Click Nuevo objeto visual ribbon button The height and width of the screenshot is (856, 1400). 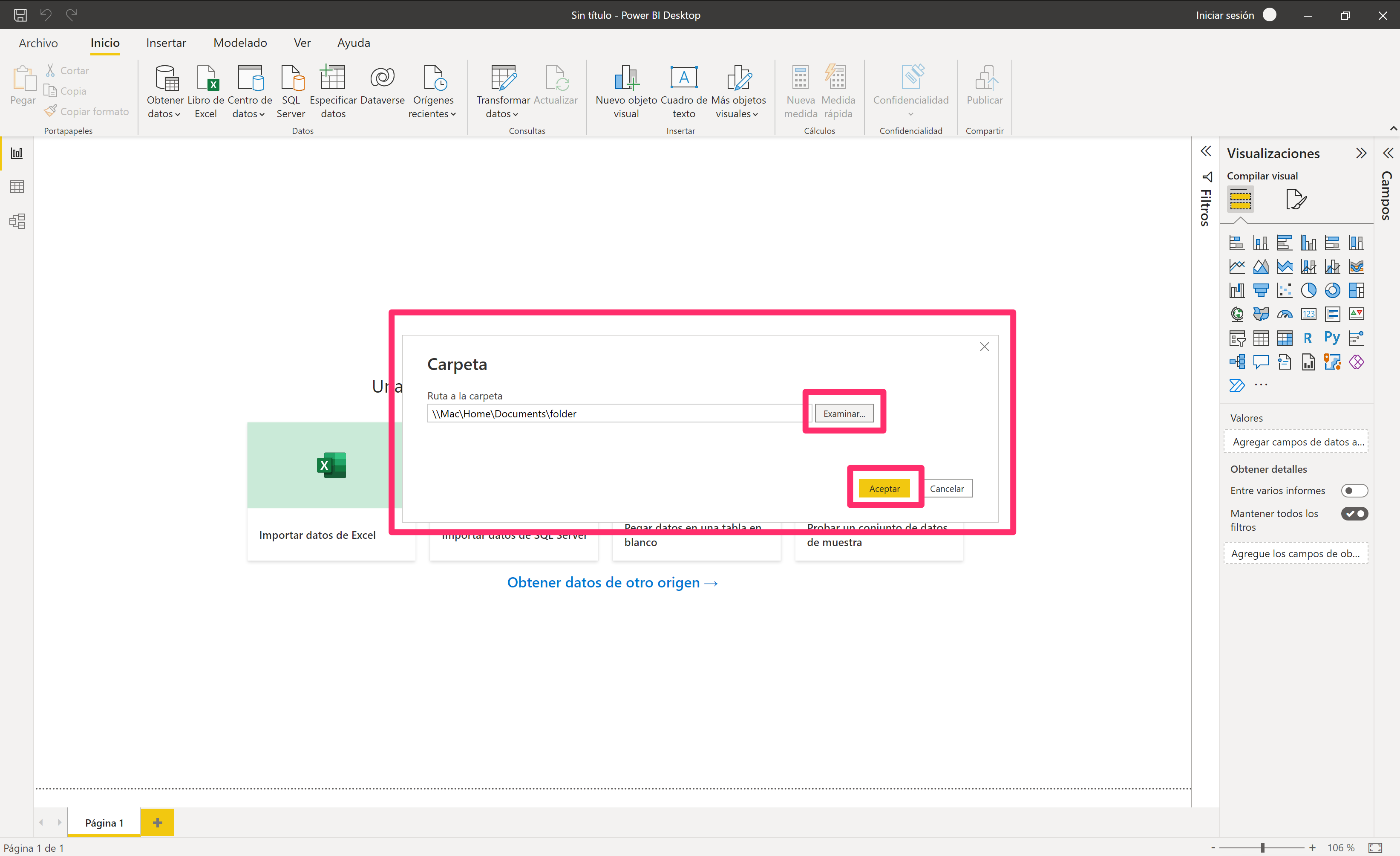[x=626, y=92]
